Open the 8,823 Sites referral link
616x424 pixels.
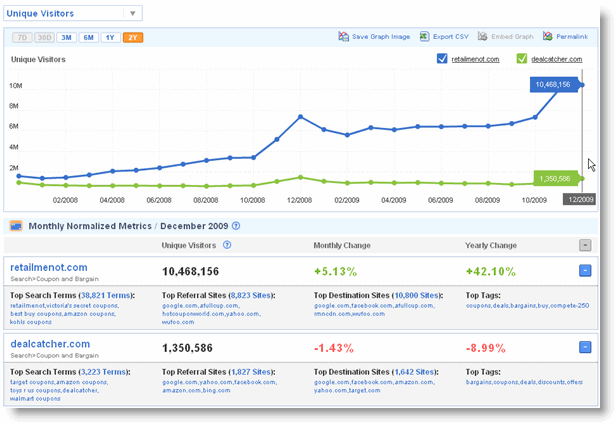[251, 296]
